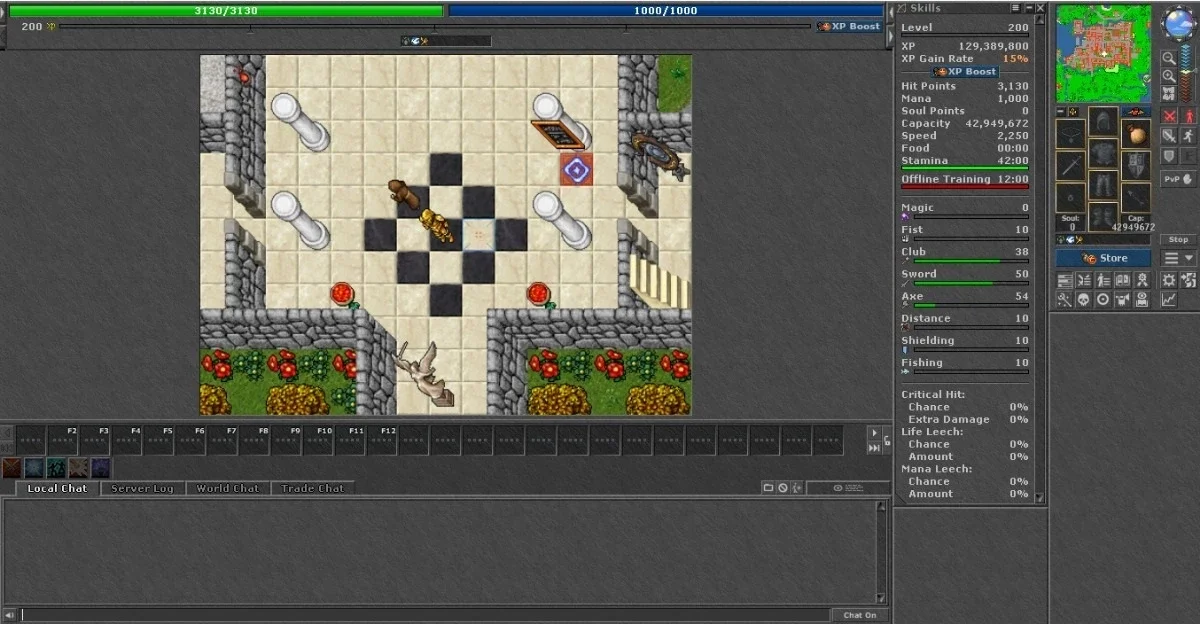Switch to the World Chat tab
Screen dimensions: 1200x624
(227, 488)
